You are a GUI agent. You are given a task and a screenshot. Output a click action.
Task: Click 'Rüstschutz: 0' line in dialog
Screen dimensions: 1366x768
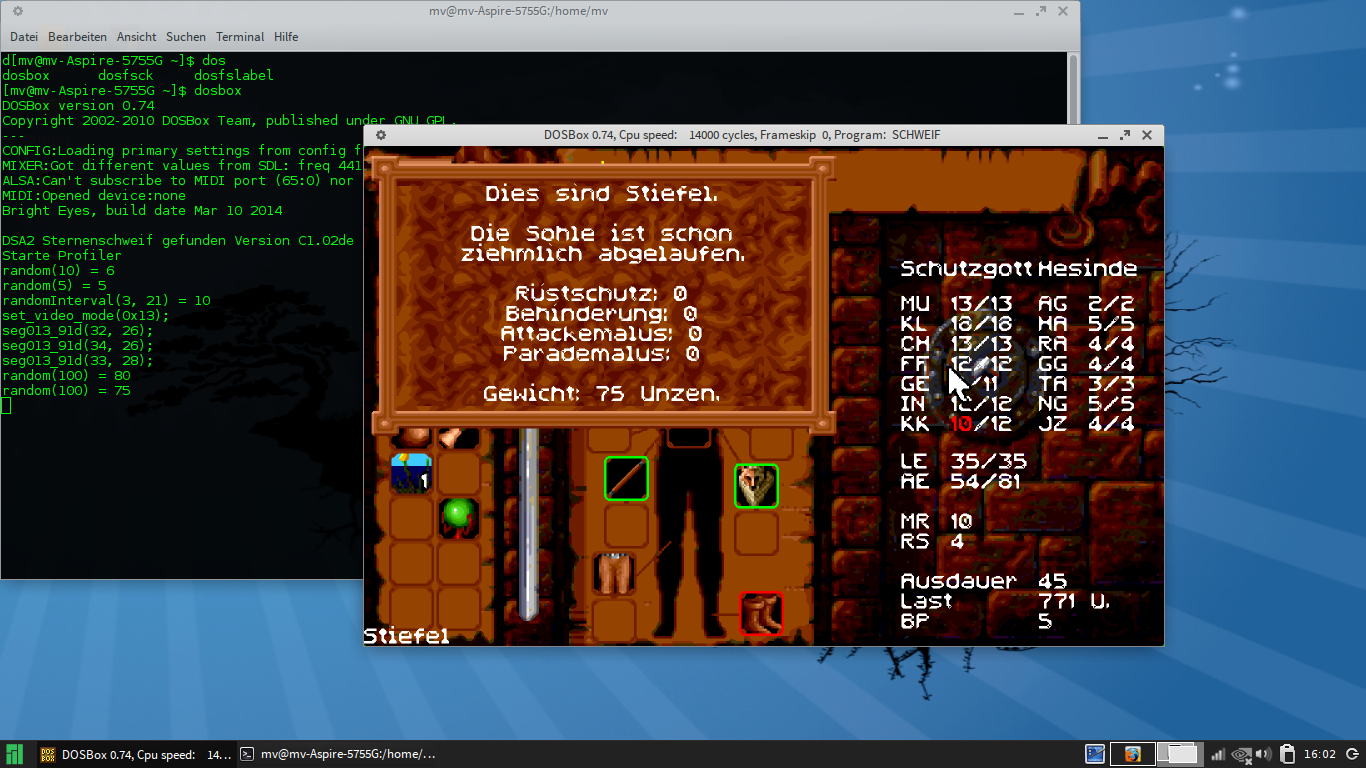click(x=601, y=294)
